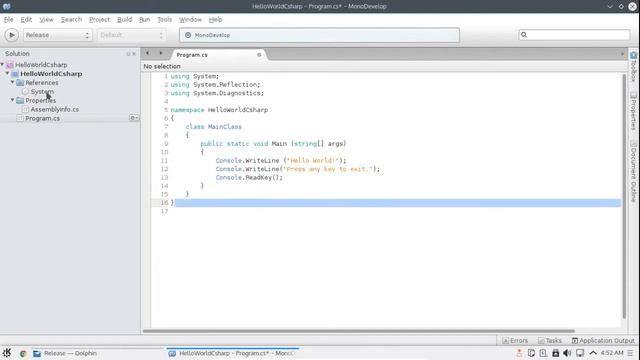The height and width of the screenshot is (360, 640).
Task: Open the Help menu
Action: [x=215, y=20]
